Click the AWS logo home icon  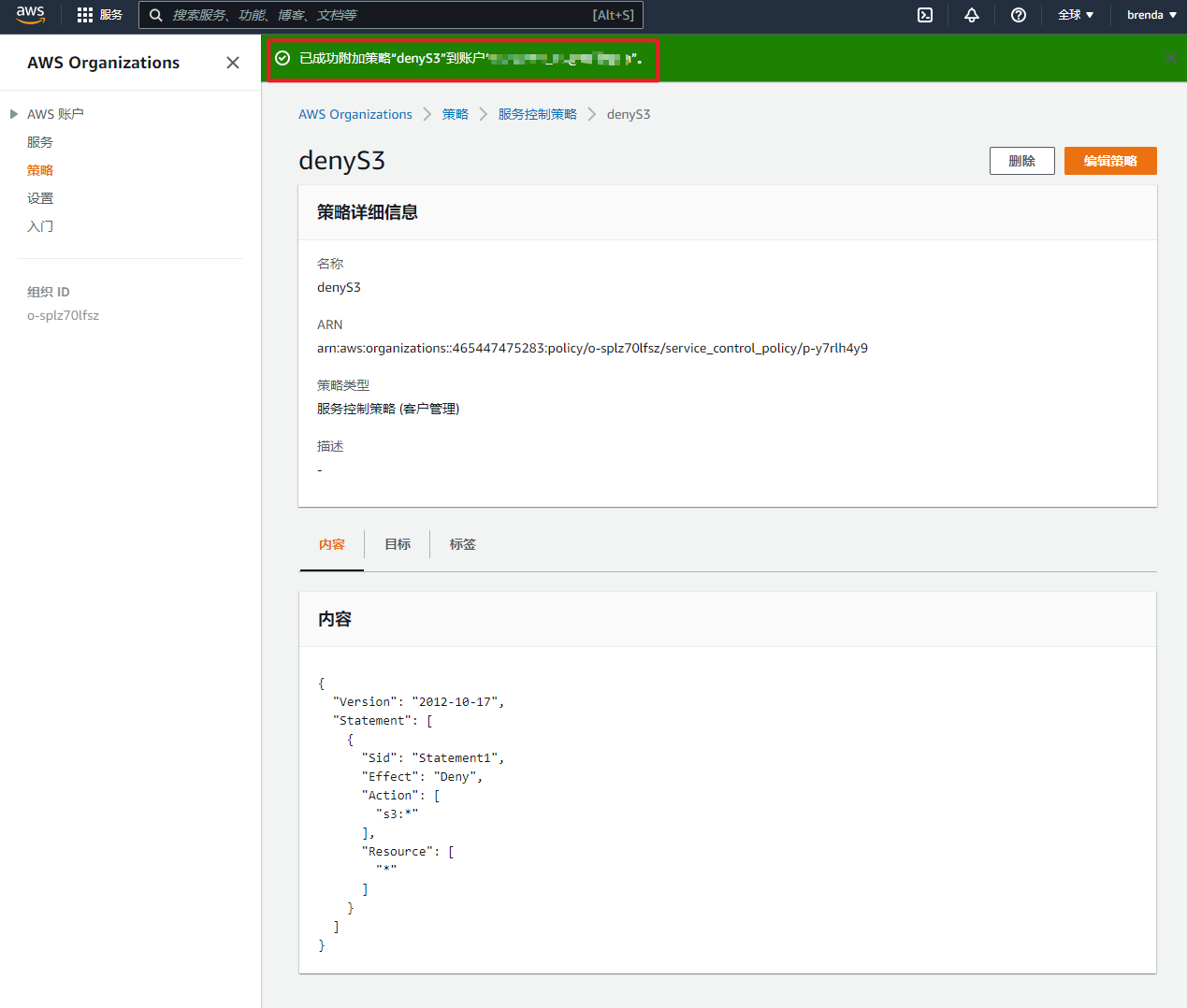[x=30, y=15]
